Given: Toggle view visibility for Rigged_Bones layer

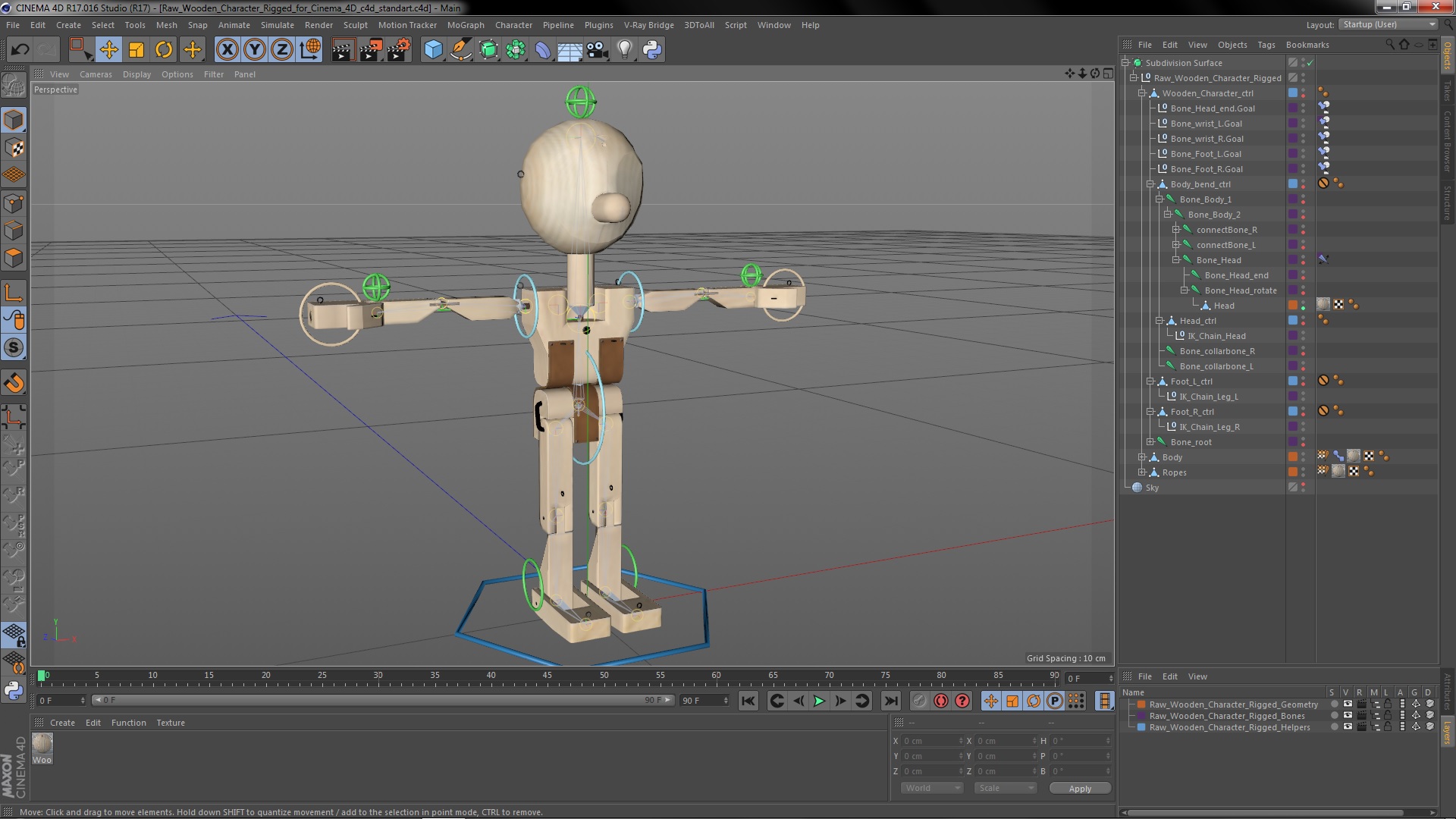Looking at the screenshot, I should coord(1348,716).
